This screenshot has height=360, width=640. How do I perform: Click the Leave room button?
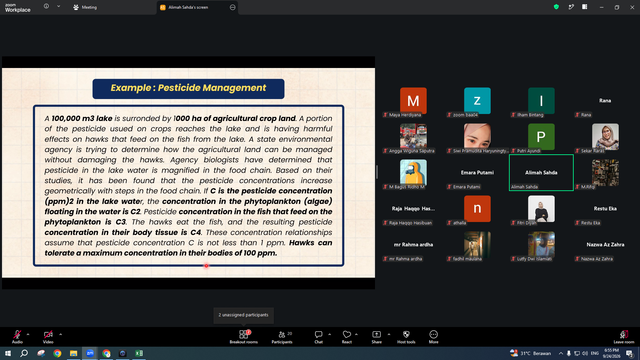[624, 337]
